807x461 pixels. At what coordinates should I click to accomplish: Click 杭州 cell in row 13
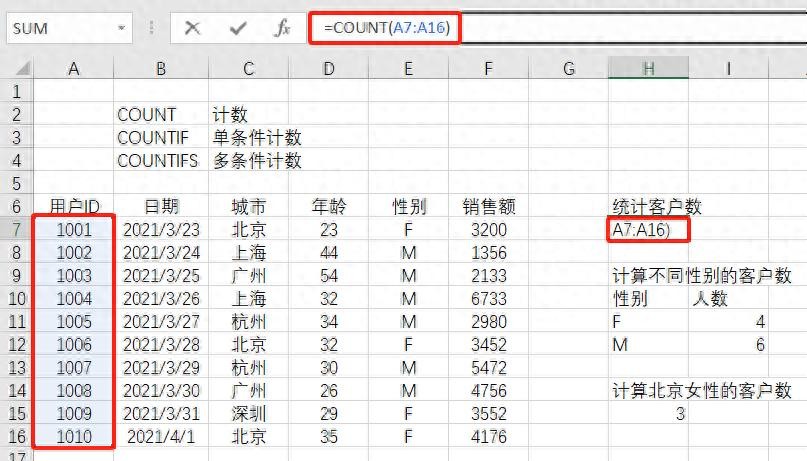coord(249,367)
